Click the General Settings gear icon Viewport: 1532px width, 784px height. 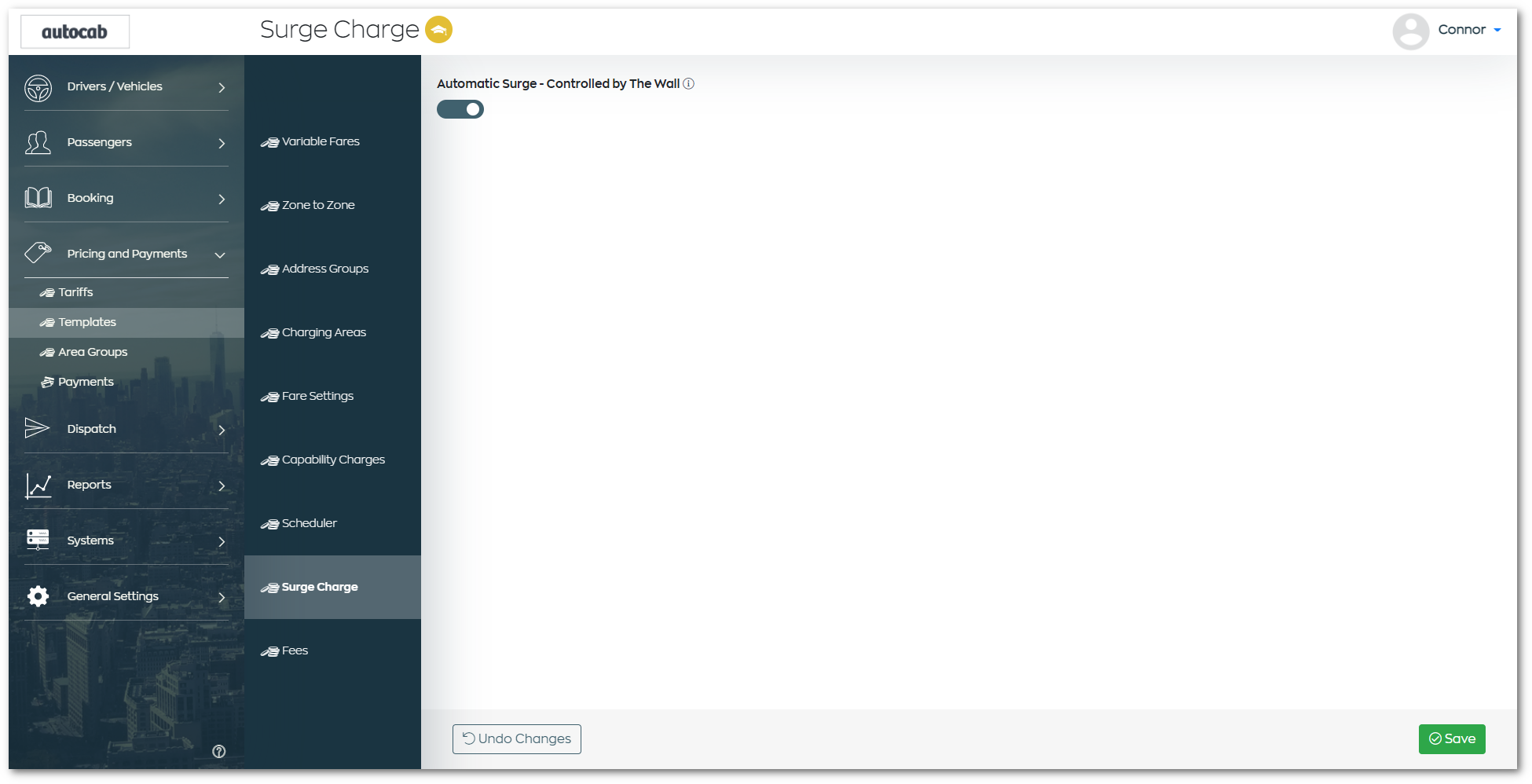click(38, 596)
